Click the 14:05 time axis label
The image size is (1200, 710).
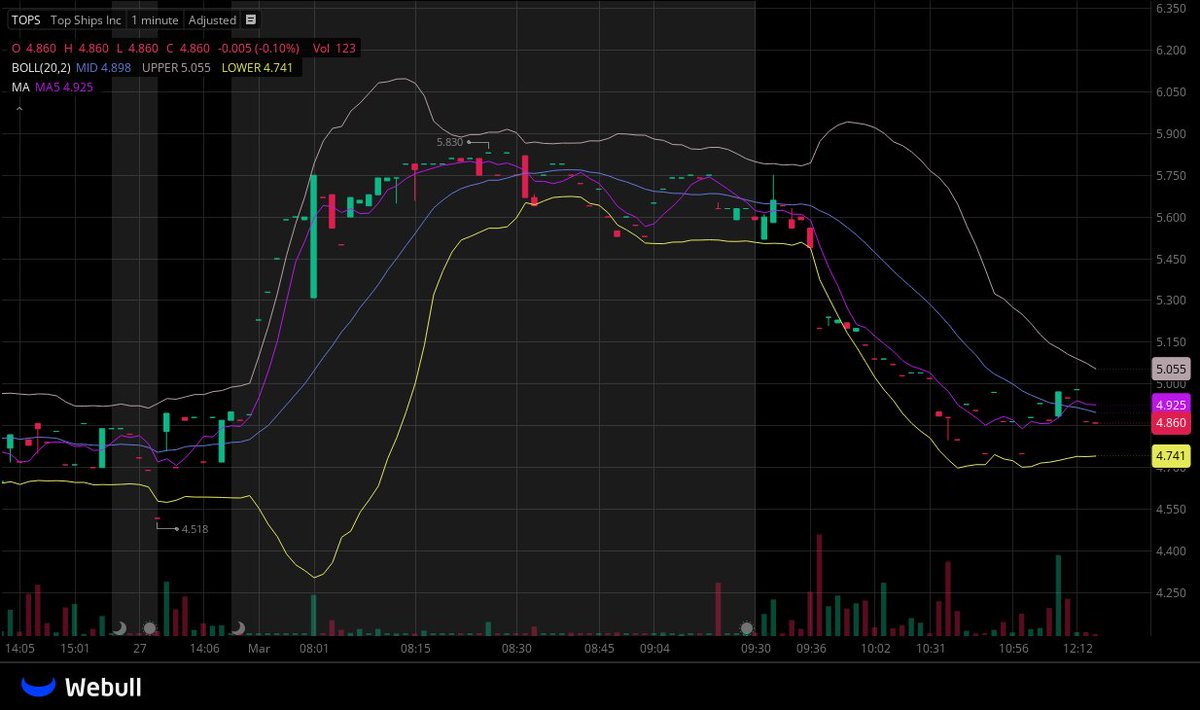tap(20, 648)
